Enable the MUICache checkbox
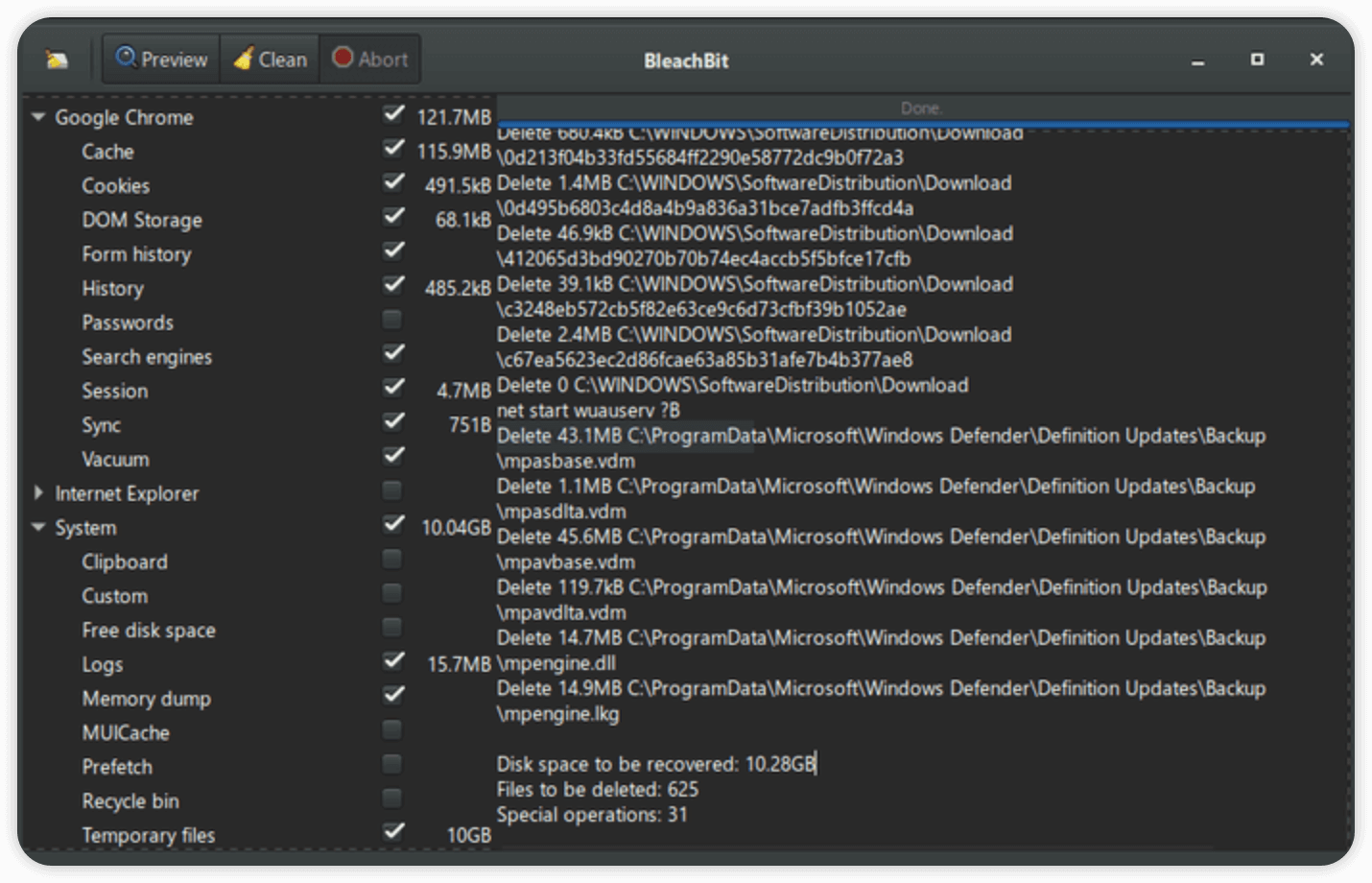The height and width of the screenshot is (883, 1372). coord(392,729)
